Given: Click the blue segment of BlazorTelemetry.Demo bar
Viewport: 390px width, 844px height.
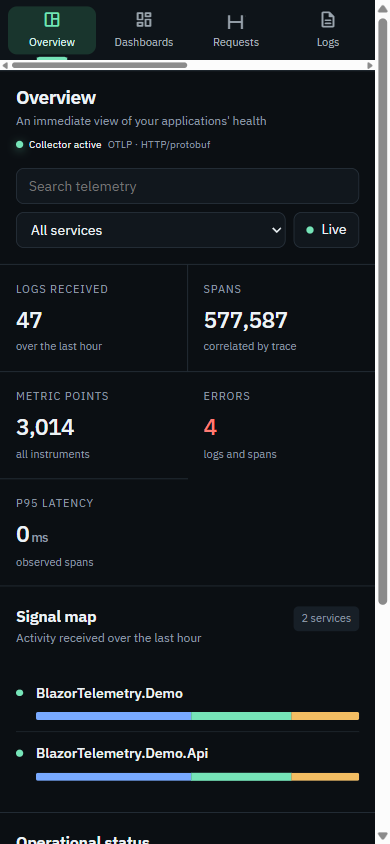Looking at the screenshot, I should [x=114, y=716].
